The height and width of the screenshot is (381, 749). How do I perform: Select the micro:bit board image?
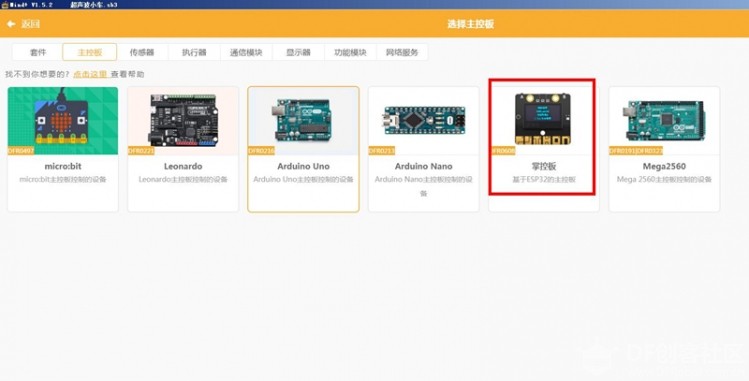point(63,121)
